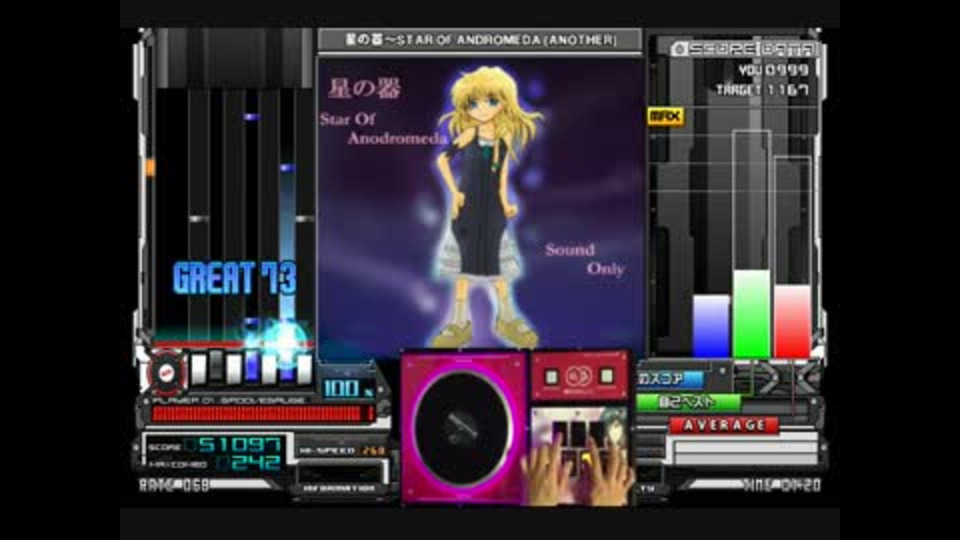Click the red average bar in the graph
The width and height of the screenshot is (960, 540).
(x=792, y=321)
